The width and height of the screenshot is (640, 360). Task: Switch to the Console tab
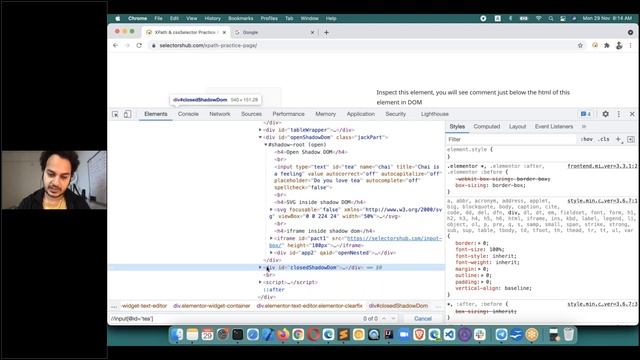(x=188, y=114)
